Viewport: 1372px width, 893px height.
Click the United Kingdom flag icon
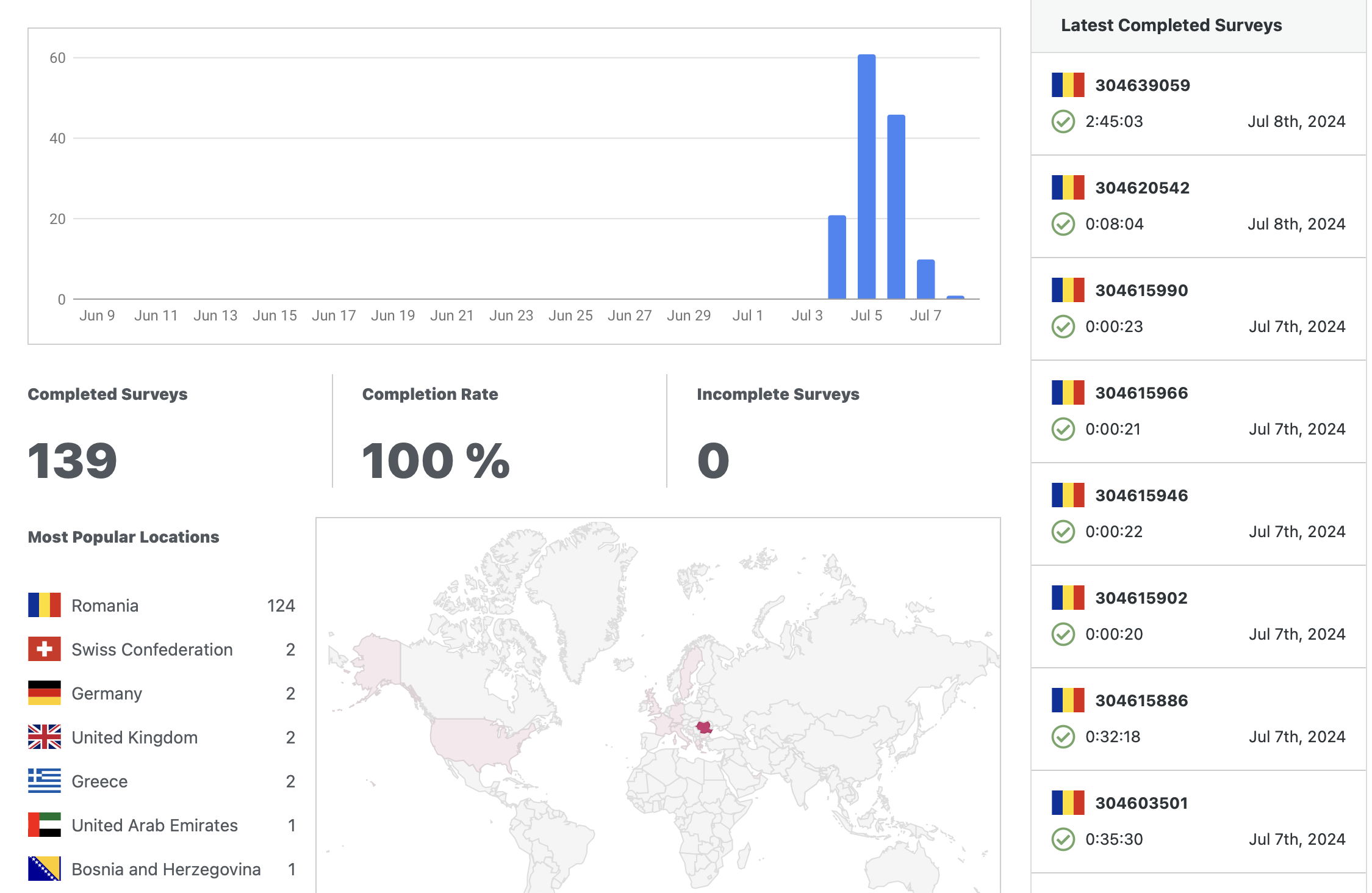(44, 737)
